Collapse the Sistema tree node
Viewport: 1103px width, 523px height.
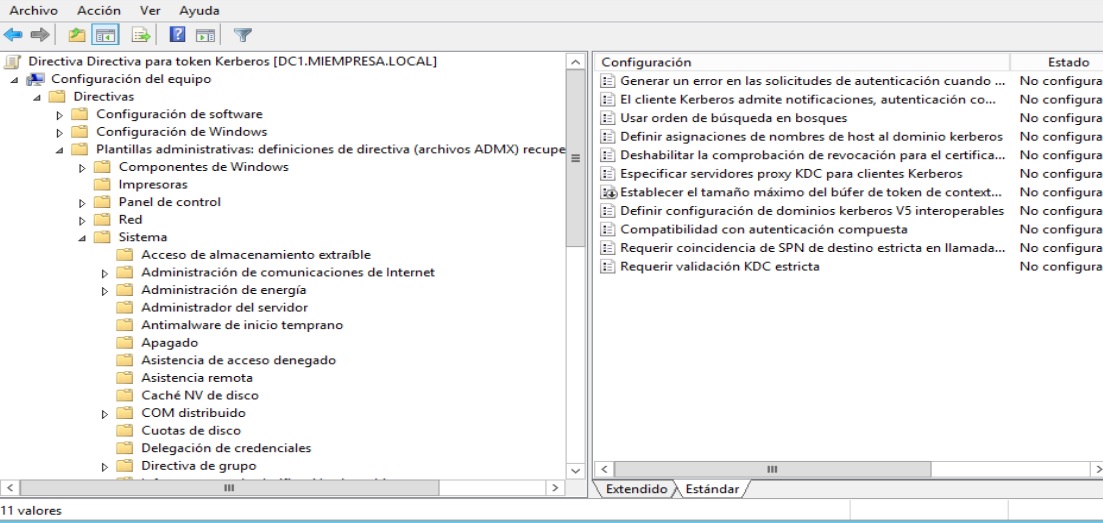pos(82,238)
